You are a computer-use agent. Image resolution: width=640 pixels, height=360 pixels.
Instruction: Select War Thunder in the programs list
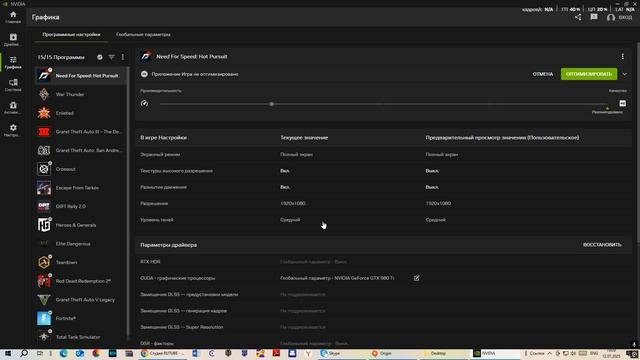coord(81,94)
